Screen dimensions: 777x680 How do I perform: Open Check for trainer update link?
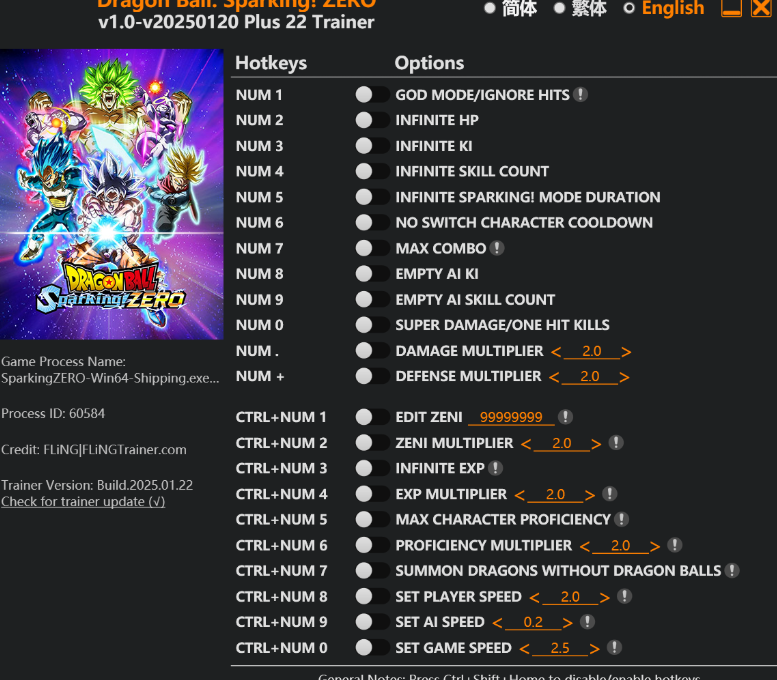coord(83,502)
